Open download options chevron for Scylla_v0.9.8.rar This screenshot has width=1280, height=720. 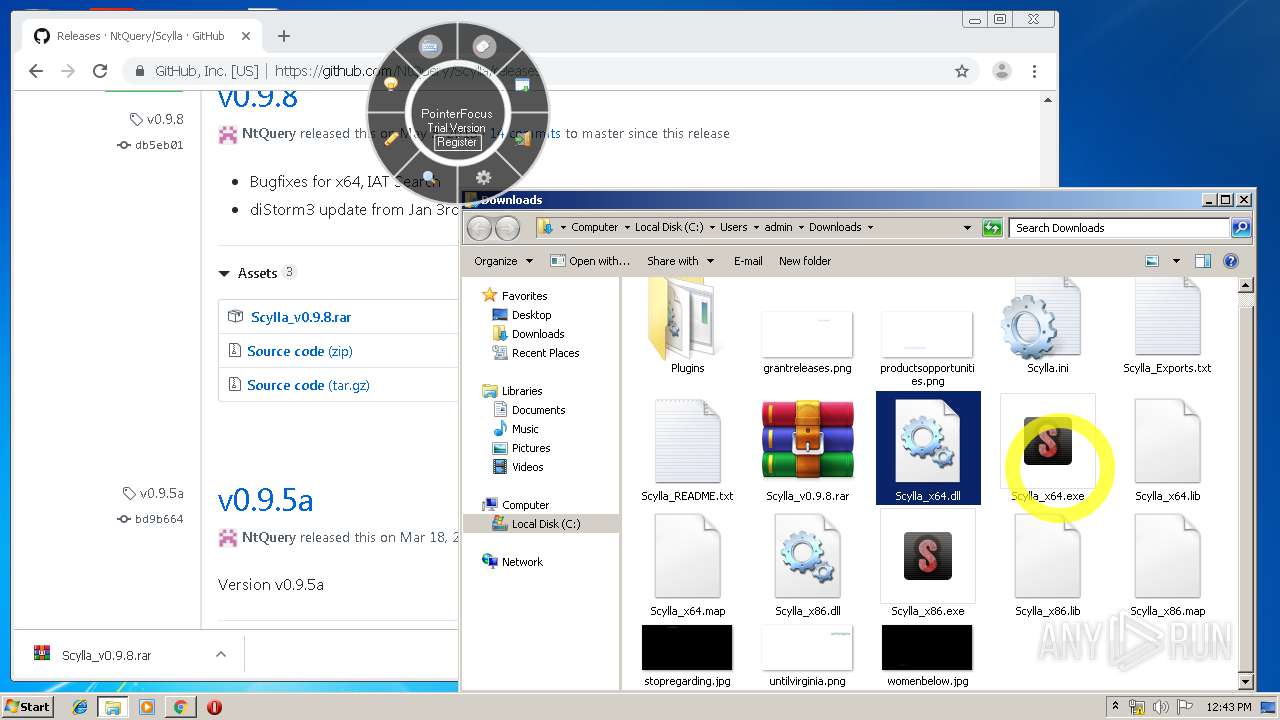pyautogui.click(x=220, y=655)
